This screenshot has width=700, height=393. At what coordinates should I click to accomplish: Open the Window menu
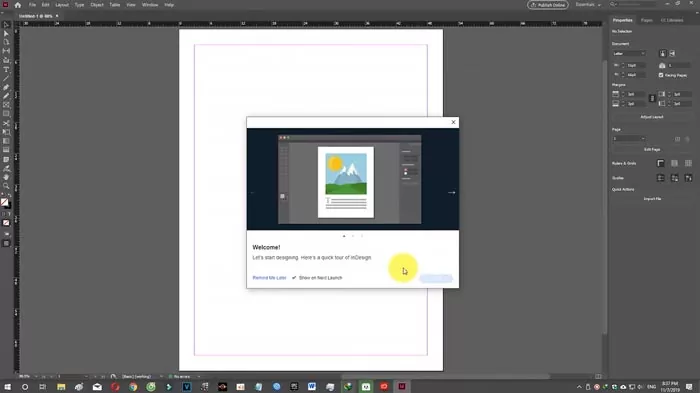(150, 5)
